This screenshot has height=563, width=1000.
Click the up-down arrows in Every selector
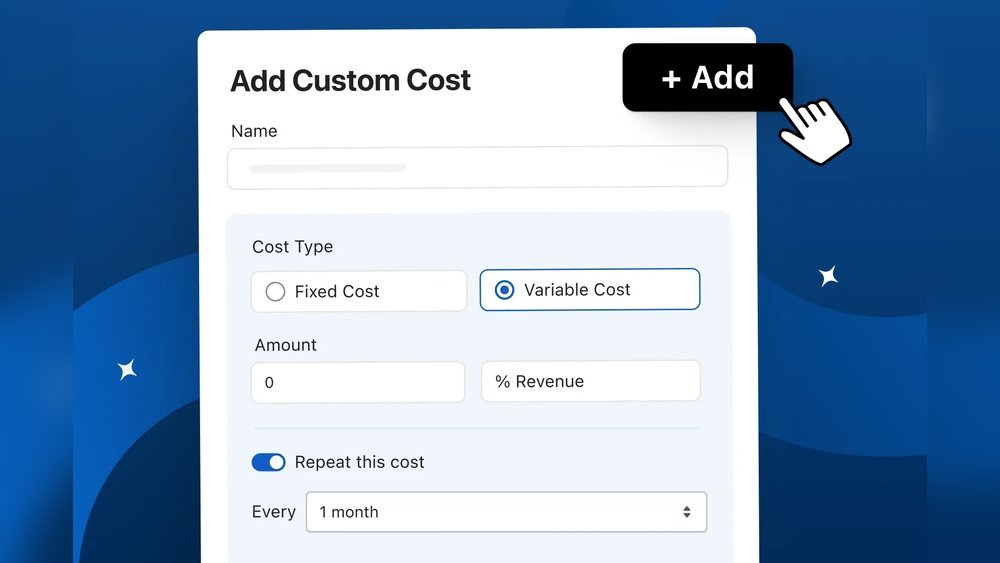(x=686, y=512)
